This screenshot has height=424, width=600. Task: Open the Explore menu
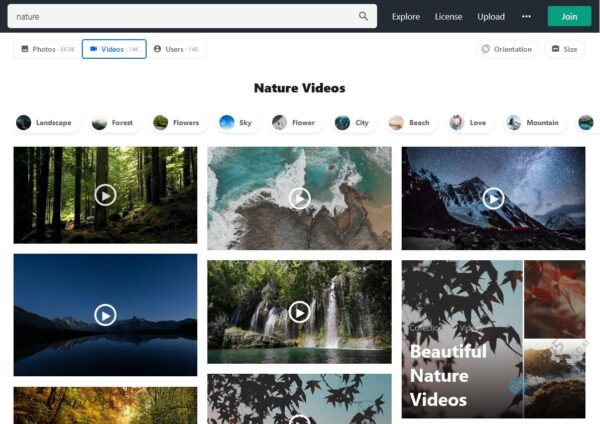(406, 16)
